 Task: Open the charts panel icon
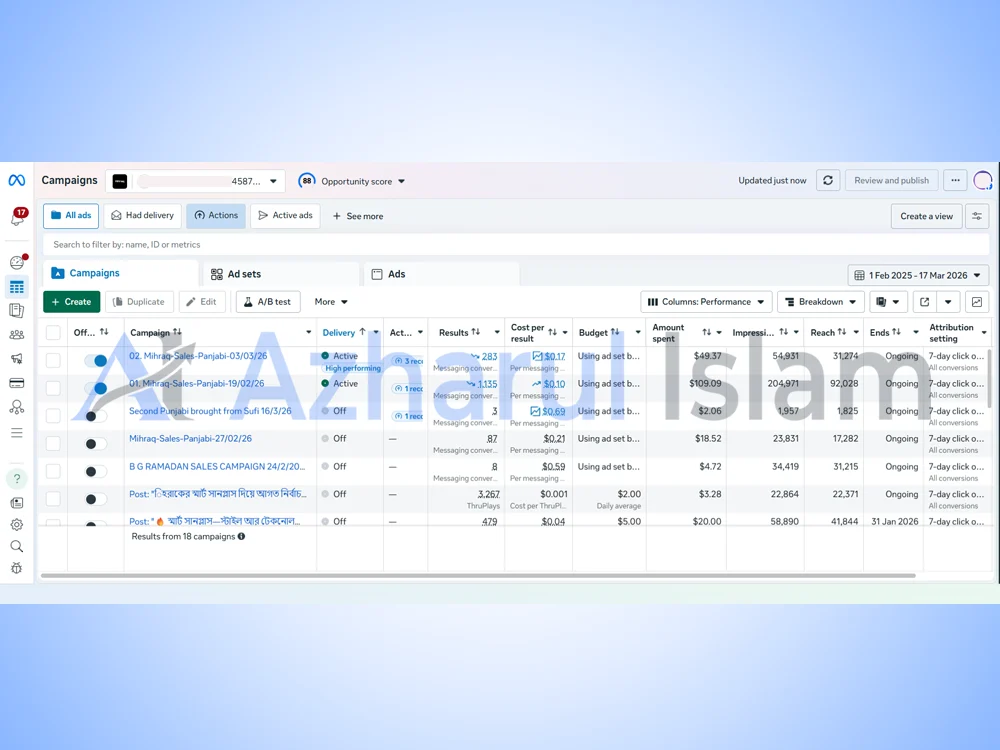point(977,302)
